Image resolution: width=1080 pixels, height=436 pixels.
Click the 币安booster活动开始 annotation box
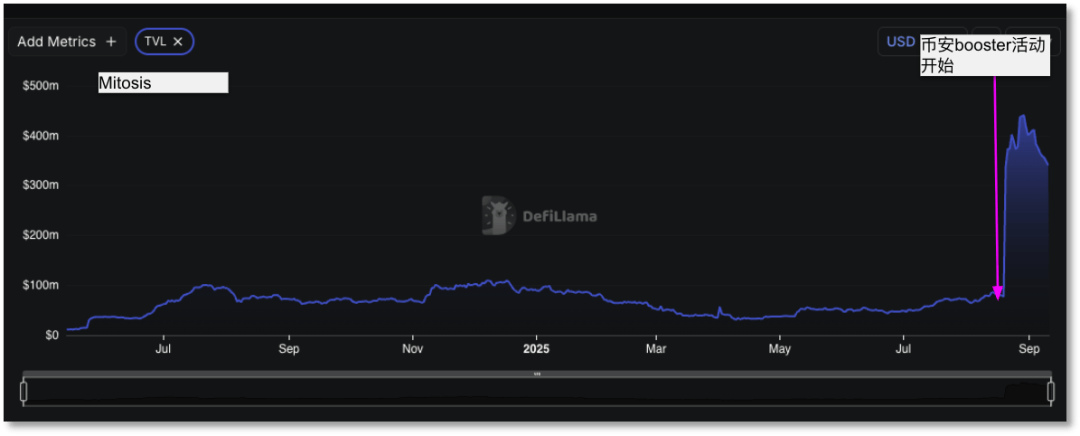pos(984,56)
